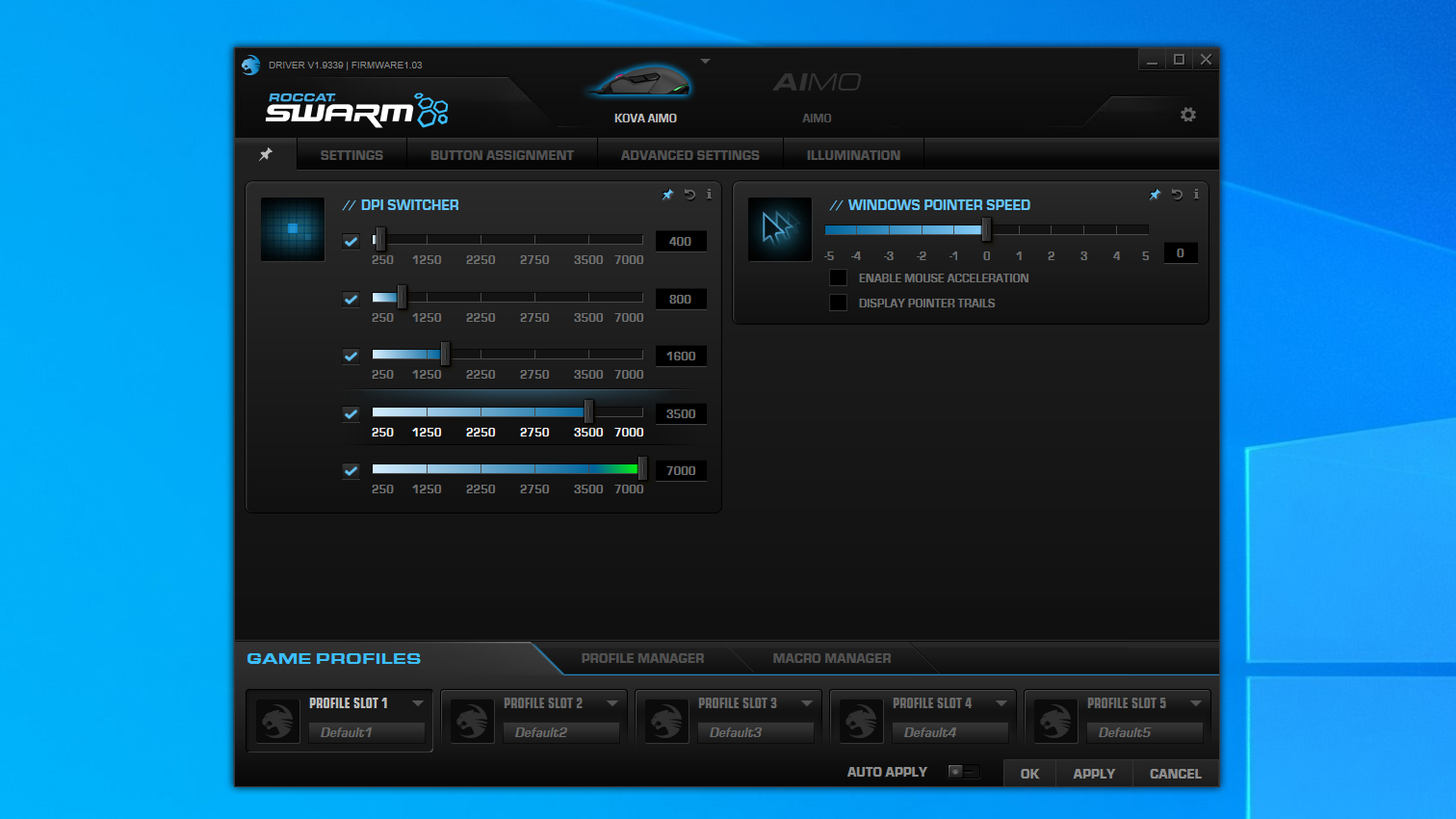Click the Profile Slot 2 Roccat icon
This screenshot has height=819, width=1456.
point(472,721)
